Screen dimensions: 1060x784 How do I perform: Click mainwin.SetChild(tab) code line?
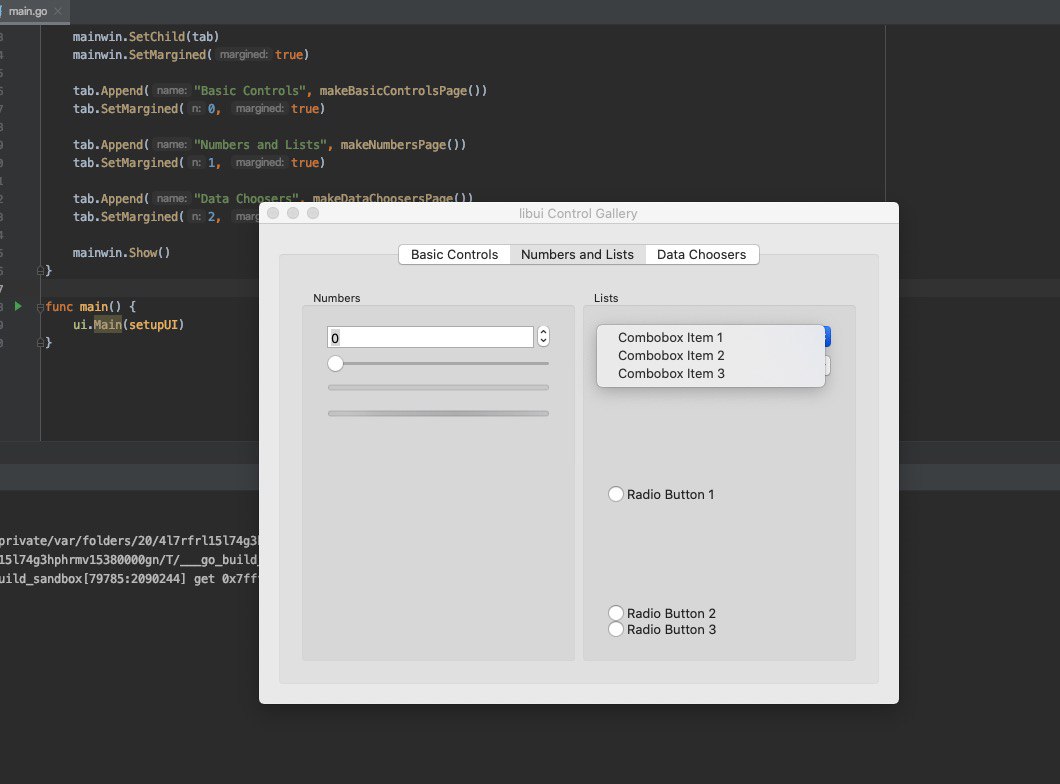coord(146,36)
